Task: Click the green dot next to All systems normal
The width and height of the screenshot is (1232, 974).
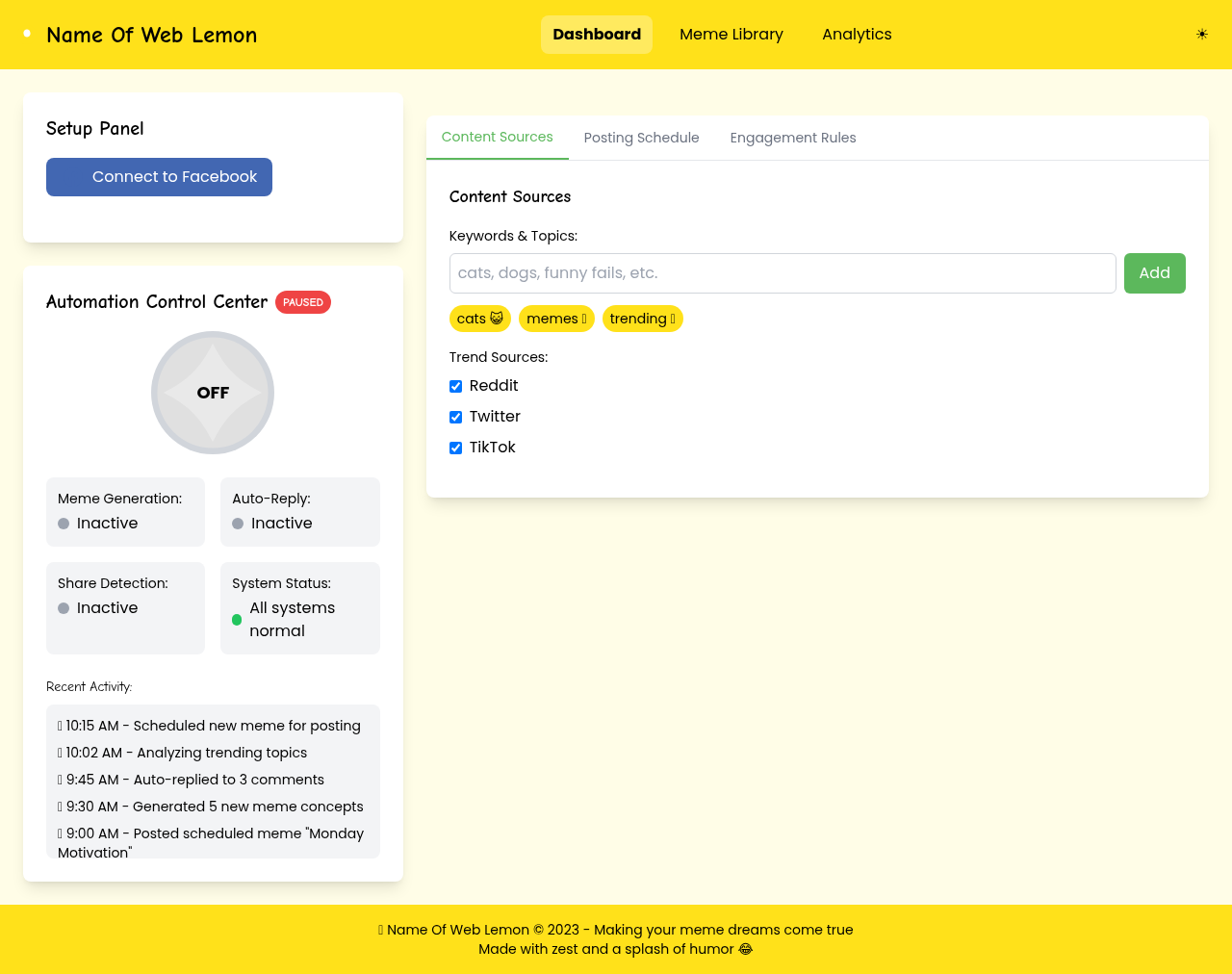Action: tap(236, 620)
